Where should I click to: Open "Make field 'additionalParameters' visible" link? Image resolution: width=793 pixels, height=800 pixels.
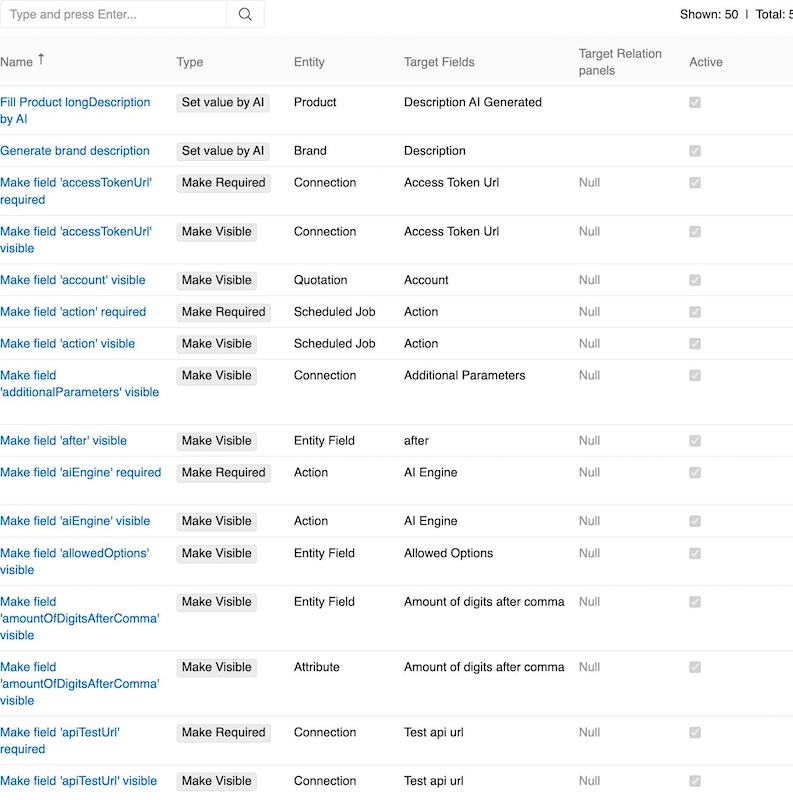tap(80, 384)
